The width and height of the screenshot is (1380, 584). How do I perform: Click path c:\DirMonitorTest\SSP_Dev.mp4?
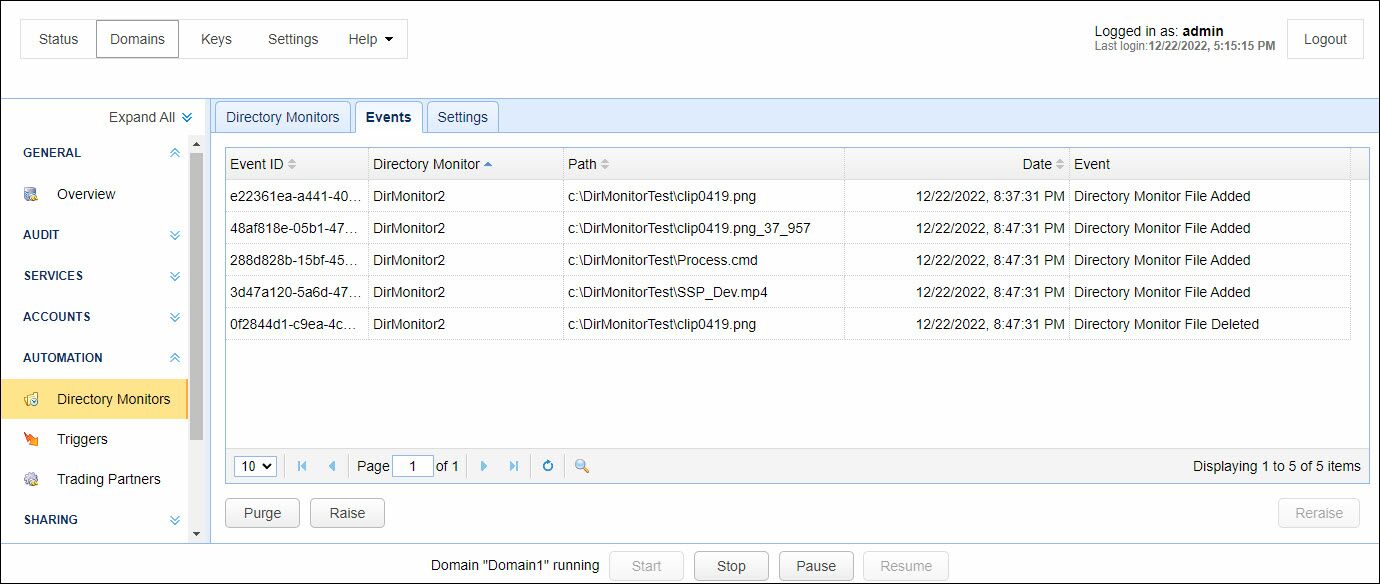point(667,292)
